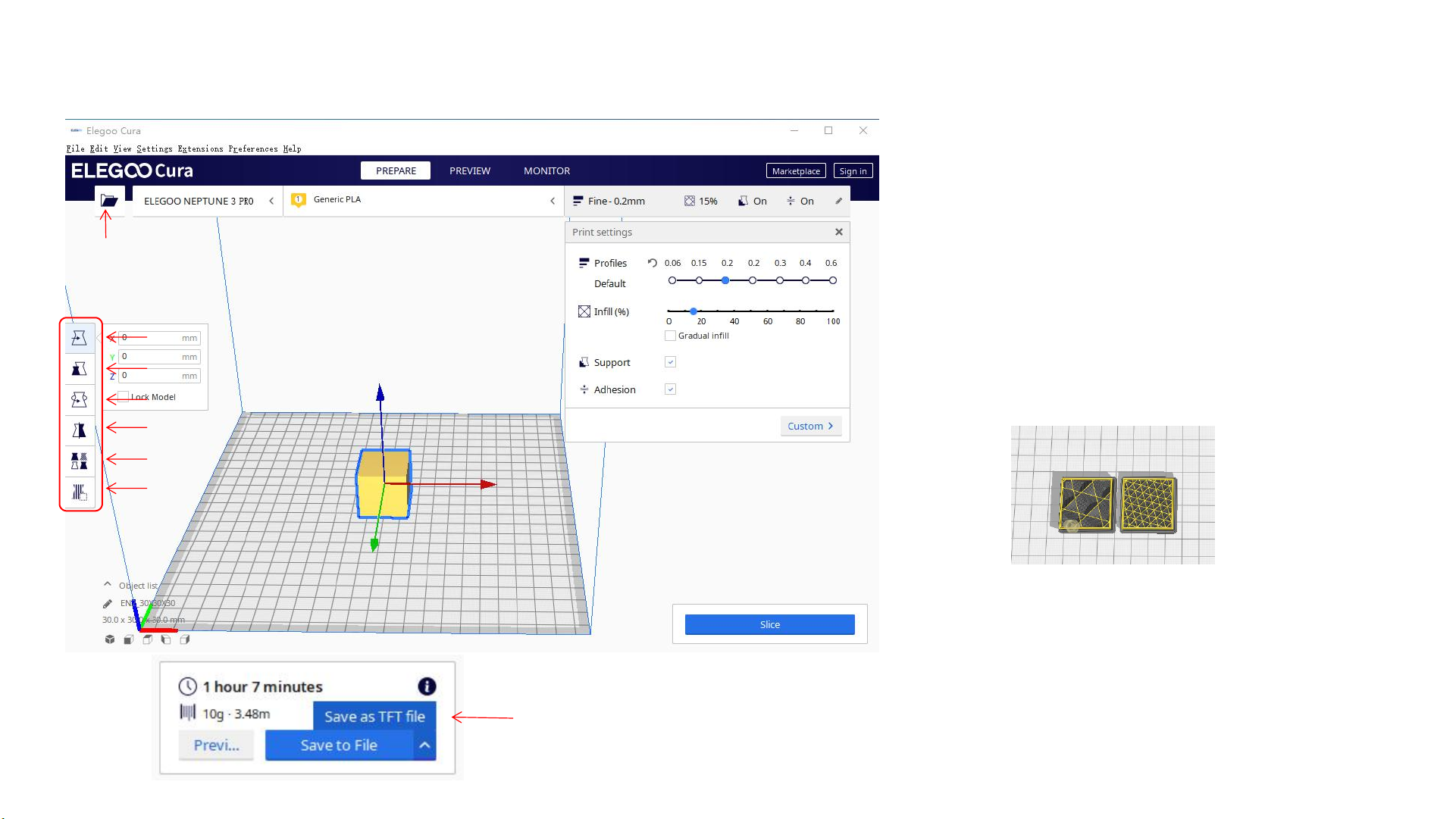
Task: Click the support On indicator in summary bar
Action: point(753,201)
